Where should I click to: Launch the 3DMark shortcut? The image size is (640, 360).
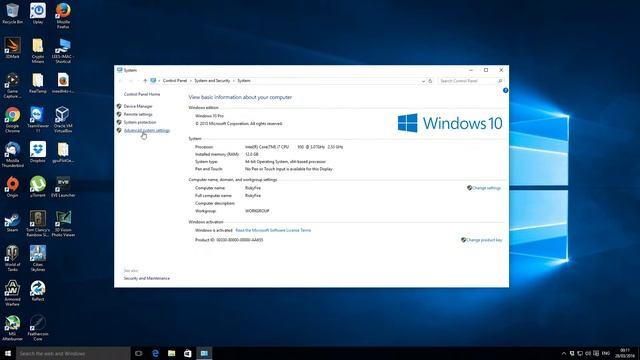click(12, 48)
